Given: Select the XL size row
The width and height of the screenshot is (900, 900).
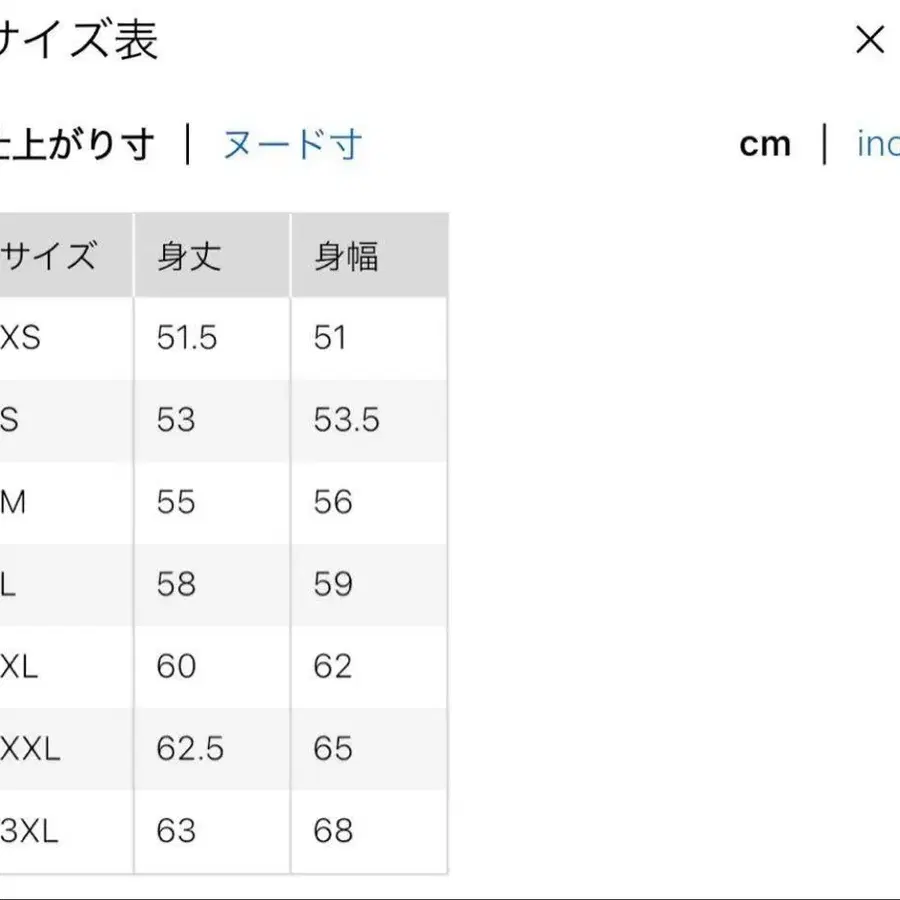Looking at the screenshot, I should click(22, 666).
